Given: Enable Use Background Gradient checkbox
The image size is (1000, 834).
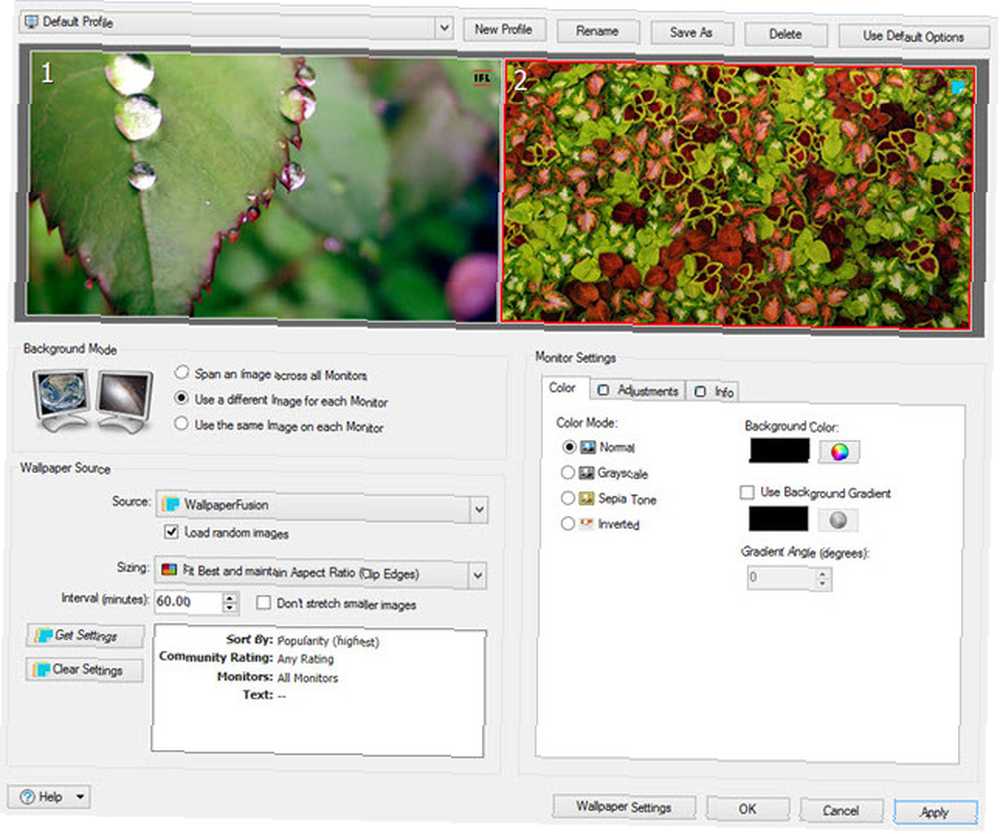Looking at the screenshot, I should pos(747,492).
